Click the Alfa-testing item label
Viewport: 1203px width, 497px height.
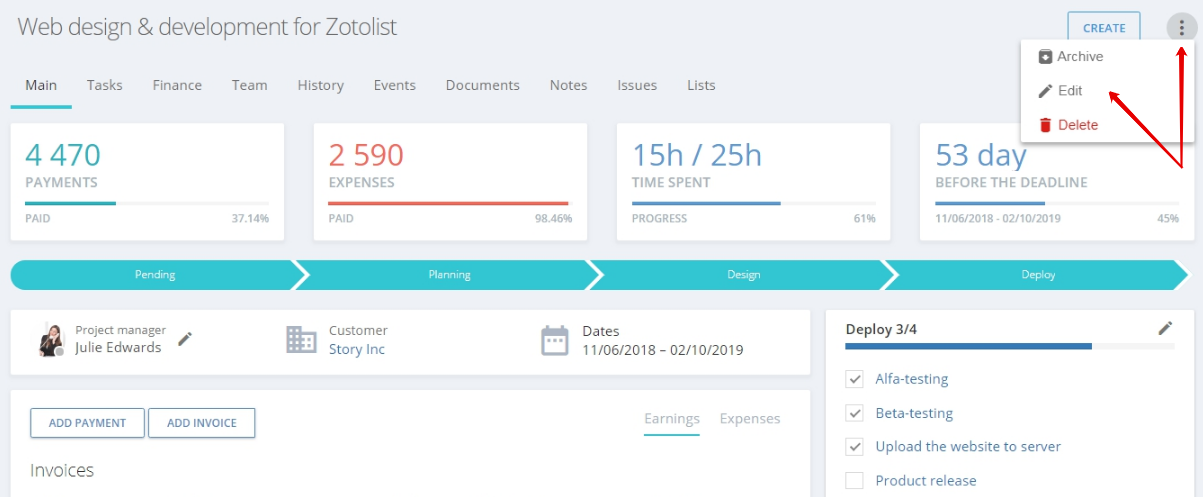pos(912,379)
